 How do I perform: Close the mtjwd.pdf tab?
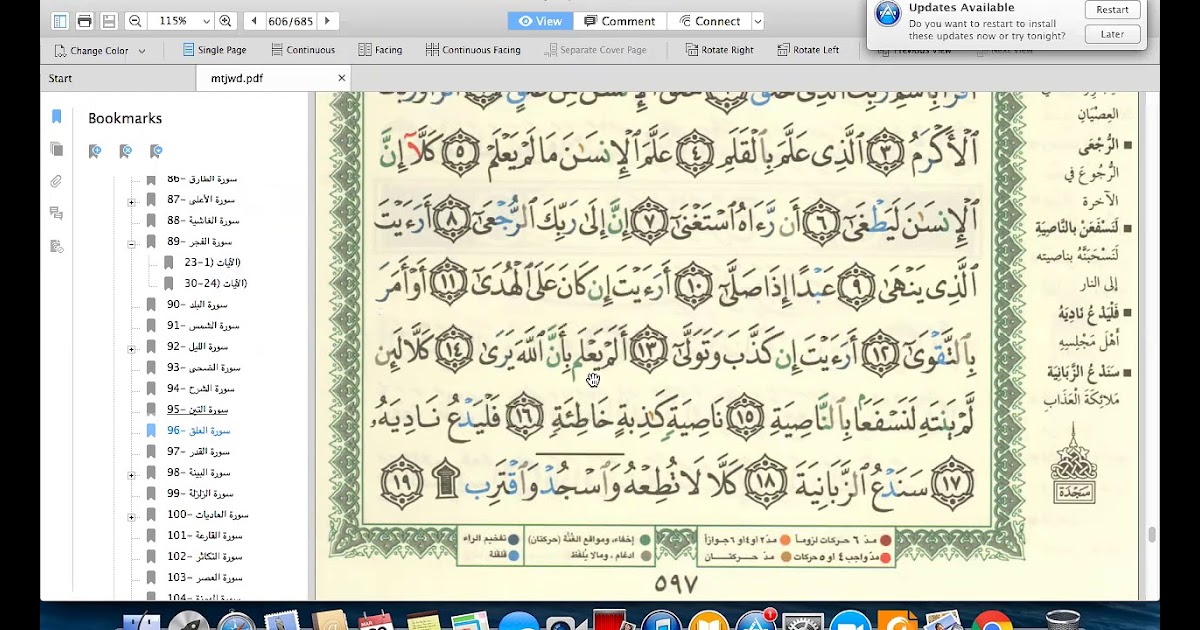[341, 78]
